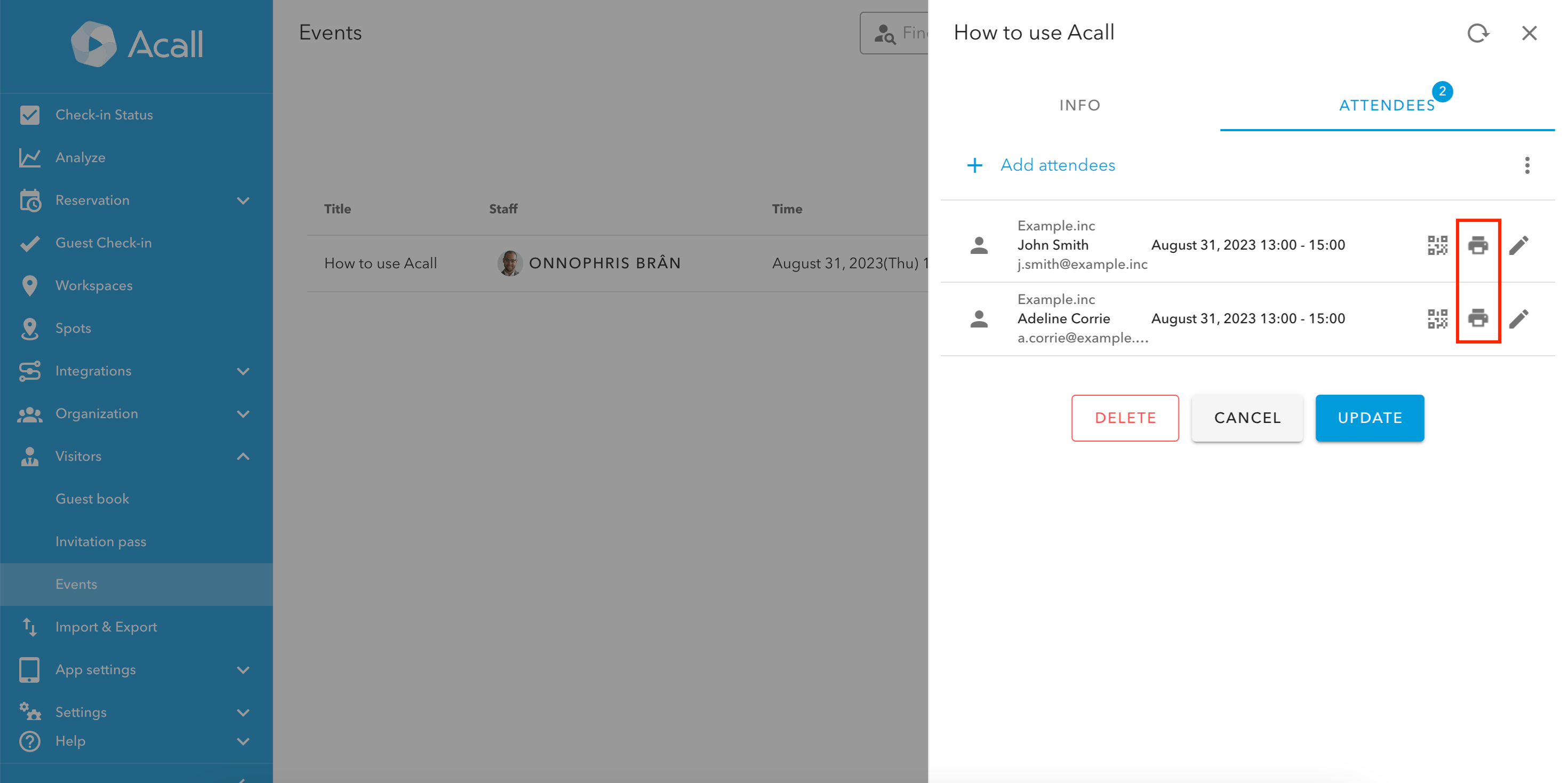Select the ATTENDEES tab
1568x783 pixels.
click(1387, 105)
